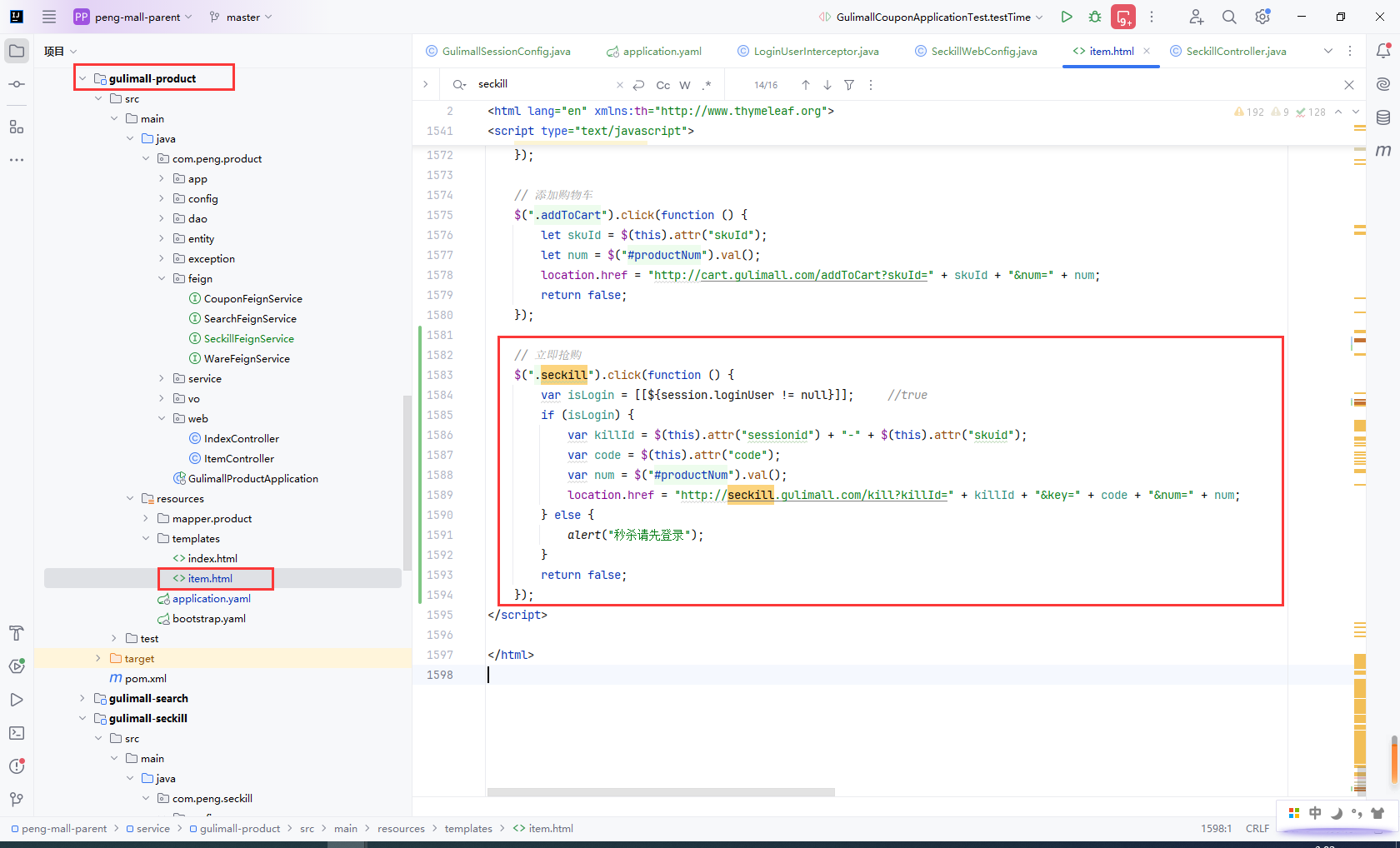Open the Maven tool window
The image size is (1400, 848).
tap(1383, 151)
